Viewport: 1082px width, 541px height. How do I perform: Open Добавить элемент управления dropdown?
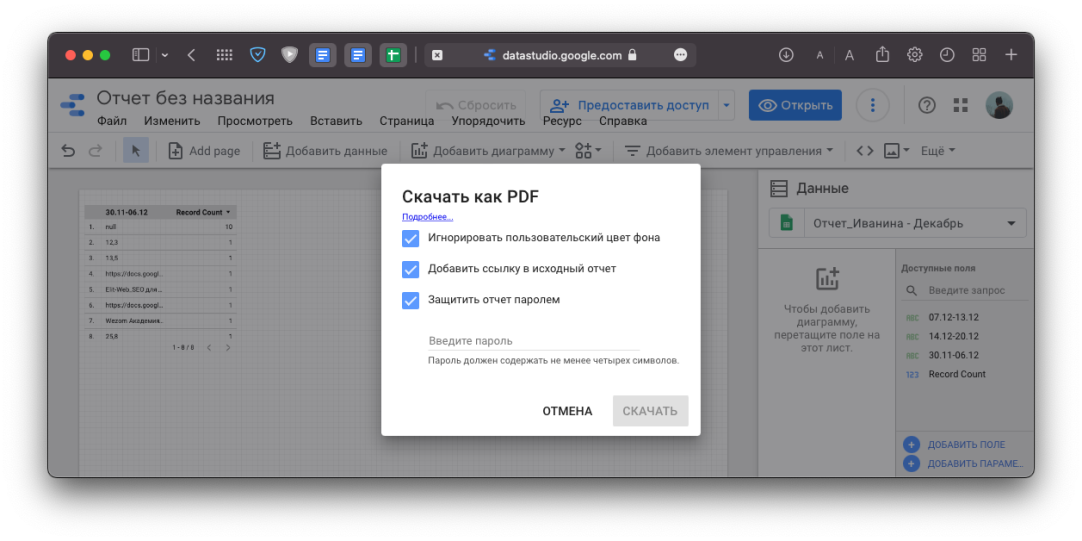(x=729, y=150)
